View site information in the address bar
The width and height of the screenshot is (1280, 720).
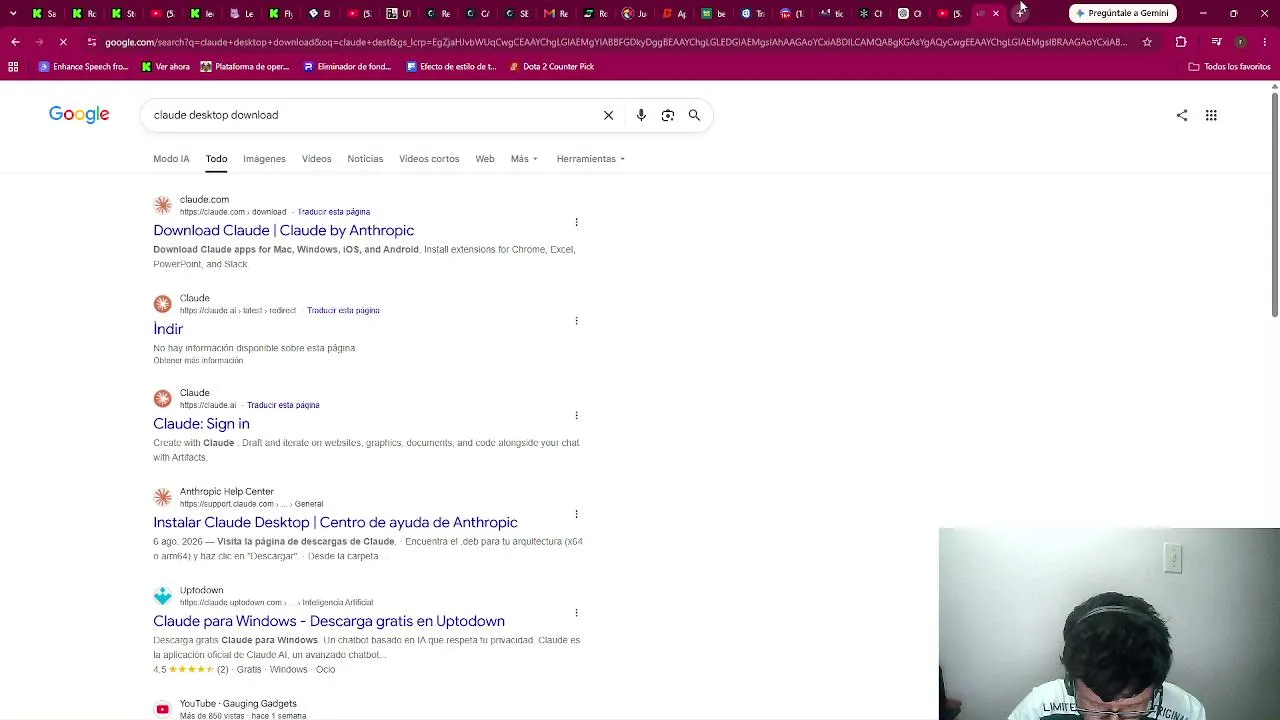(92, 42)
